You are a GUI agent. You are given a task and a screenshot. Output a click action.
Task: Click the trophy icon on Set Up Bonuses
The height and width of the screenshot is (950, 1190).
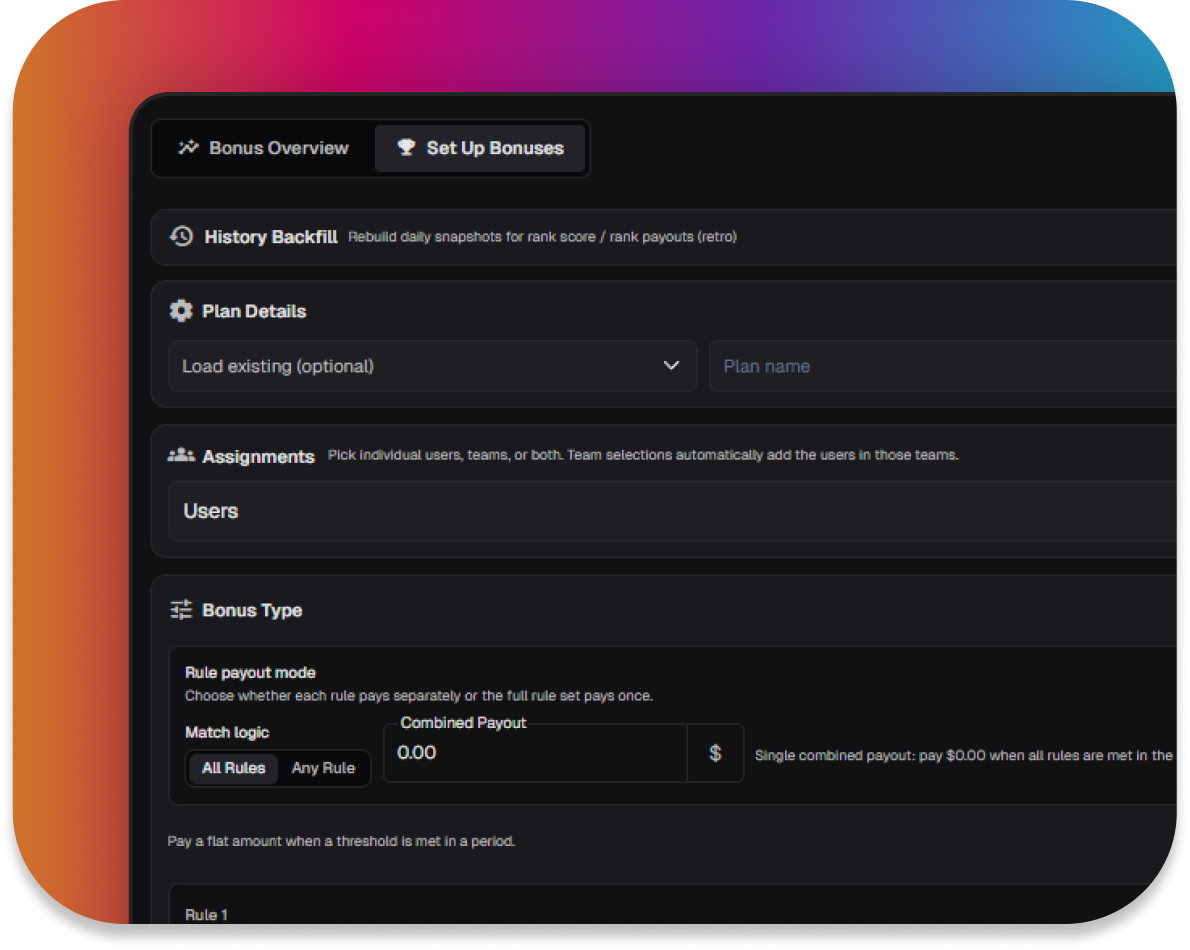pyautogui.click(x=406, y=148)
